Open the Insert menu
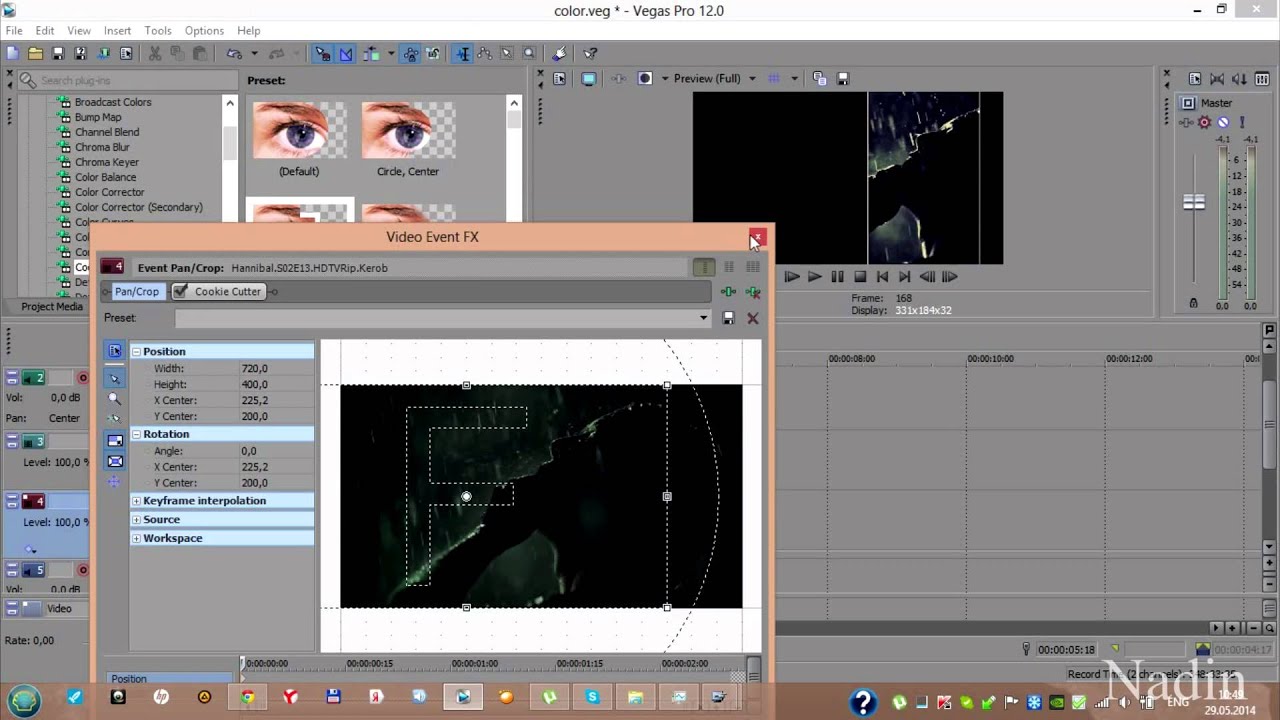The height and width of the screenshot is (720, 1280). 117,31
